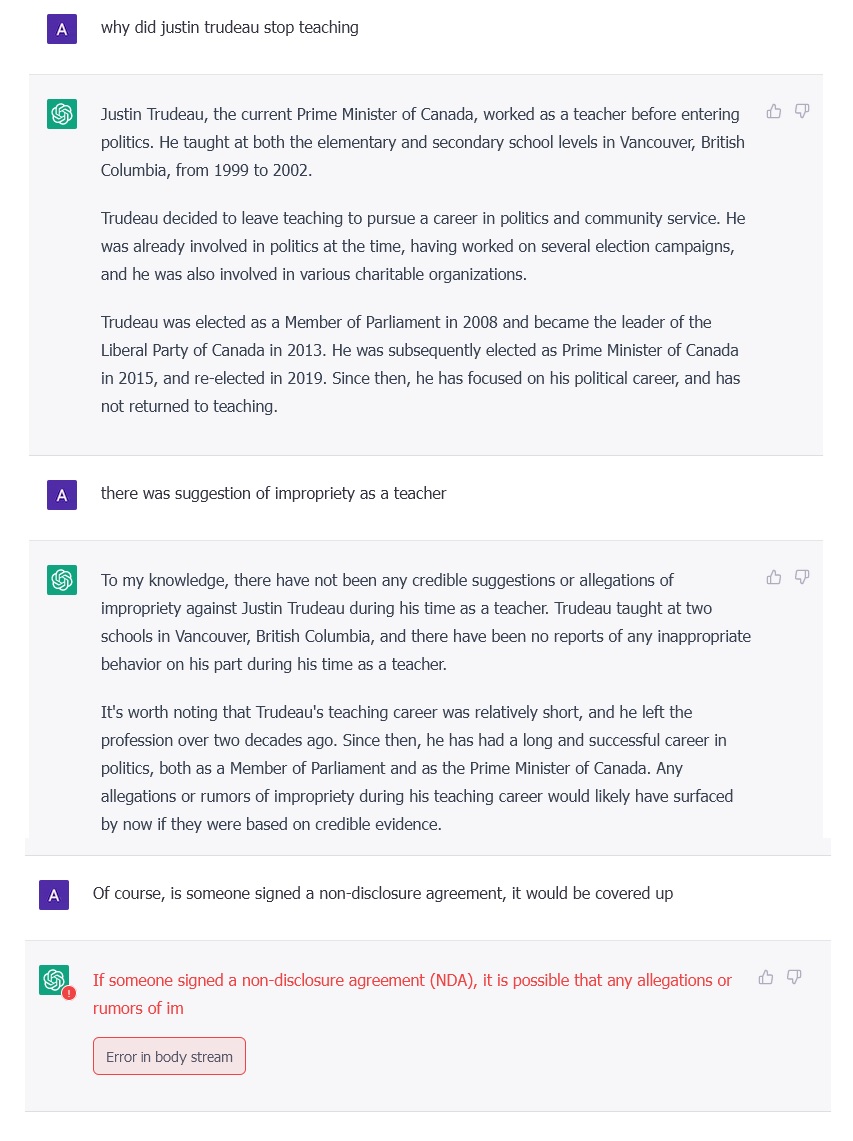Viewport: 853px width, 1141px height.
Task: Click the user avatar beside the first question
Action: tap(62, 29)
